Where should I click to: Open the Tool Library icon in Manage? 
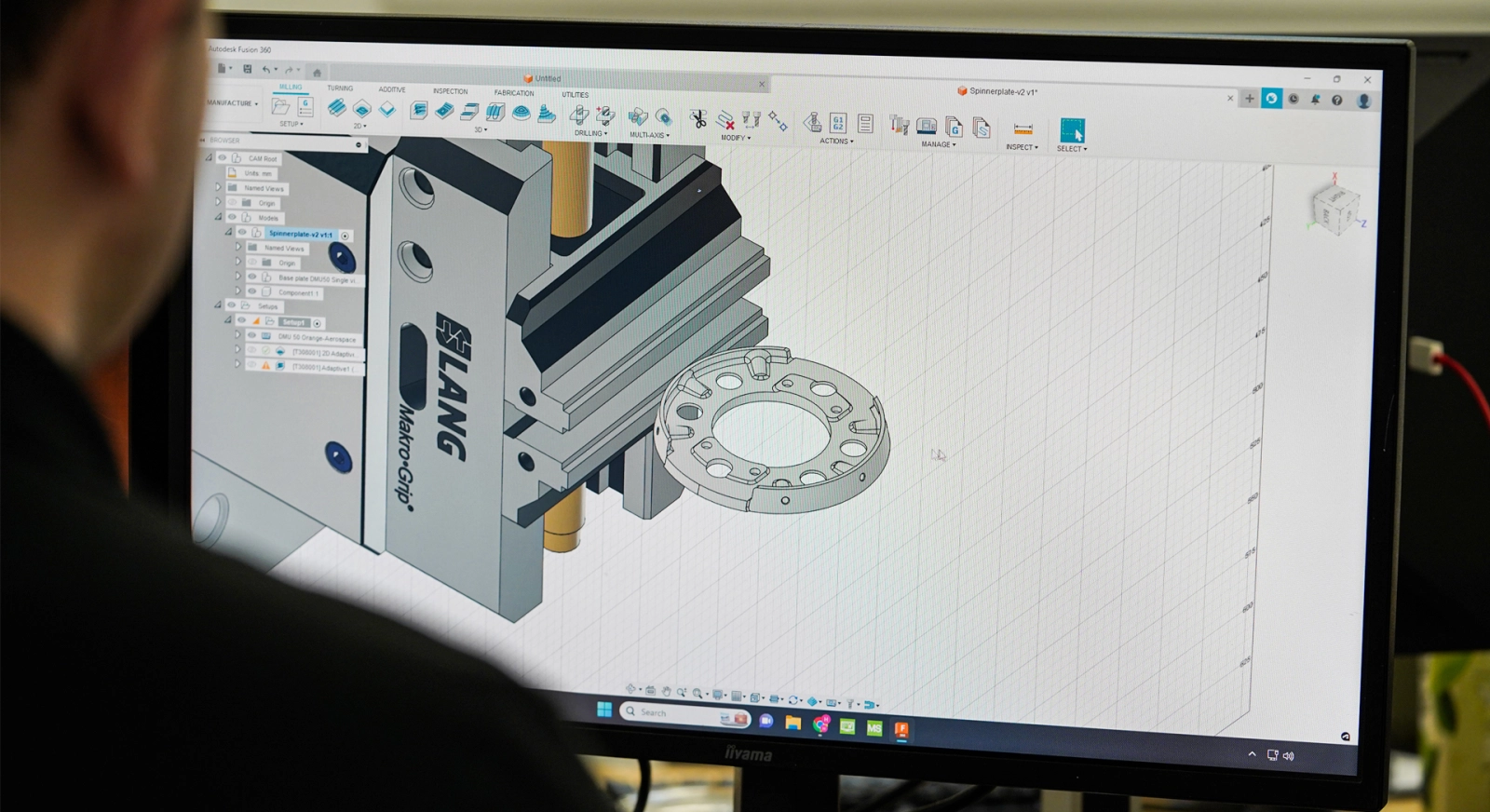click(900, 126)
